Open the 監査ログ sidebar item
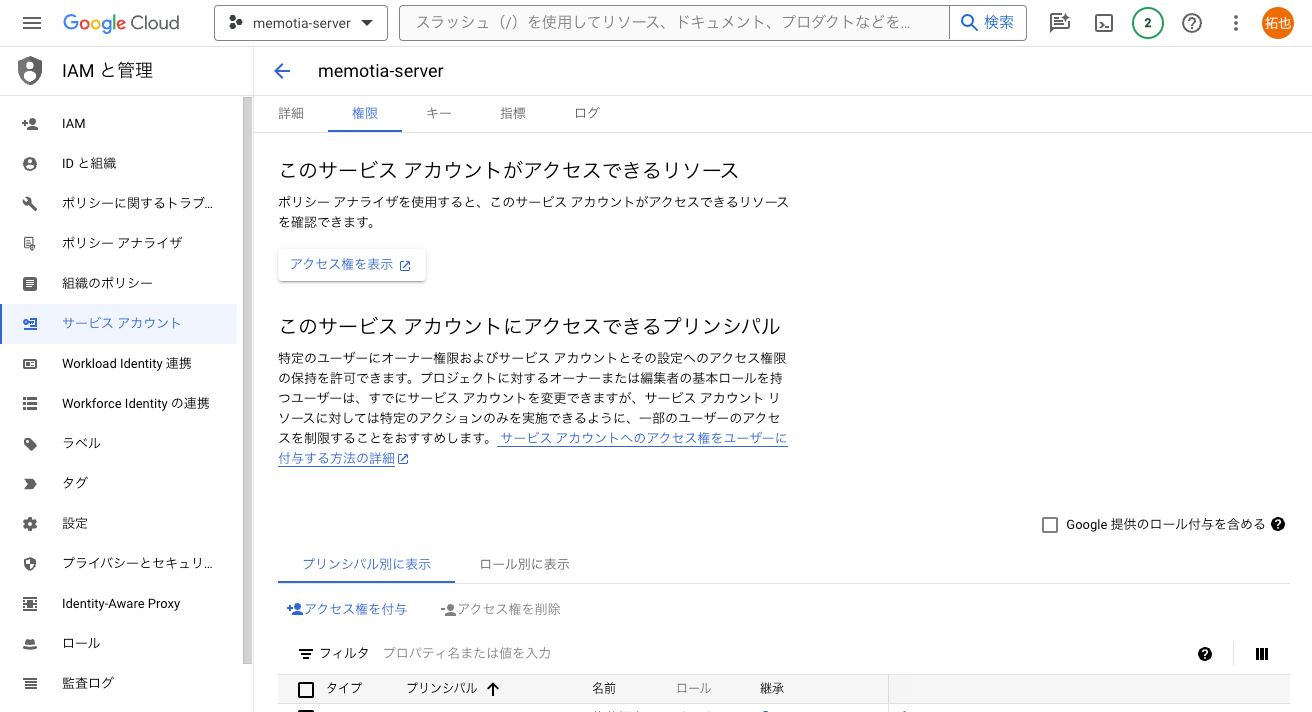This screenshot has height=712, width=1312. pos(120,684)
